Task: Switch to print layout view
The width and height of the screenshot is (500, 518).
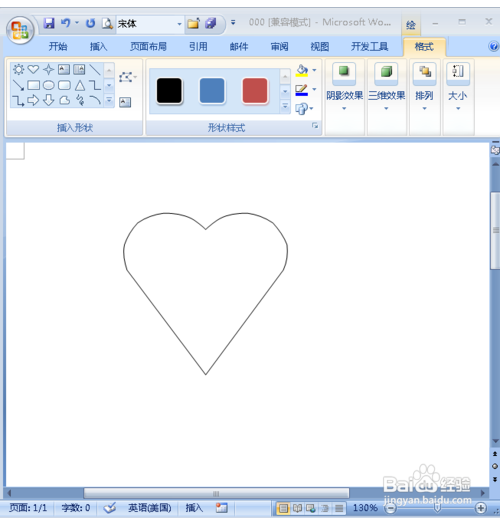Action: coord(283,508)
